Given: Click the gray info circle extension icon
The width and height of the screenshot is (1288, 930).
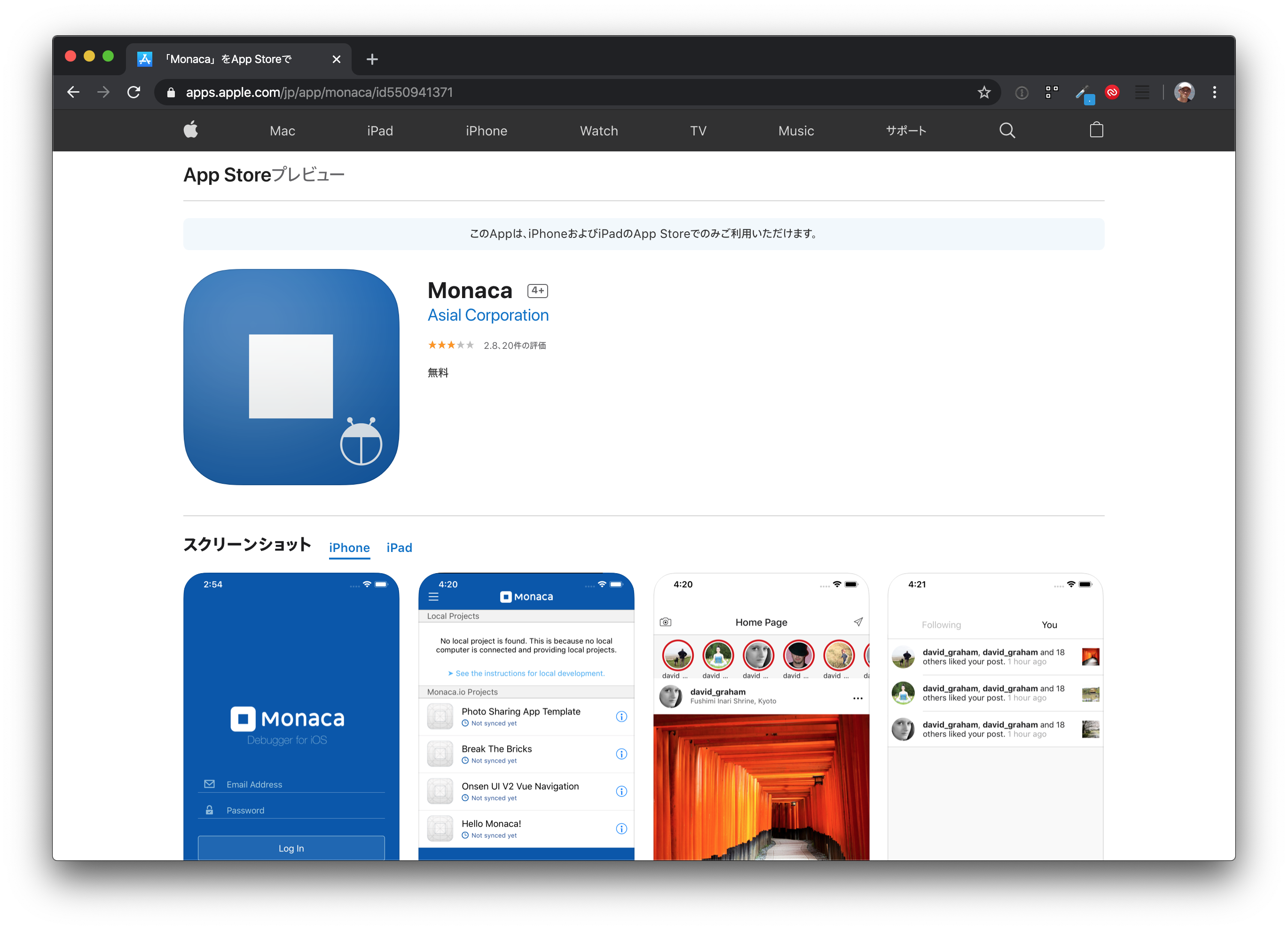Looking at the screenshot, I should pyautogui.click(x=1021, y=93).
